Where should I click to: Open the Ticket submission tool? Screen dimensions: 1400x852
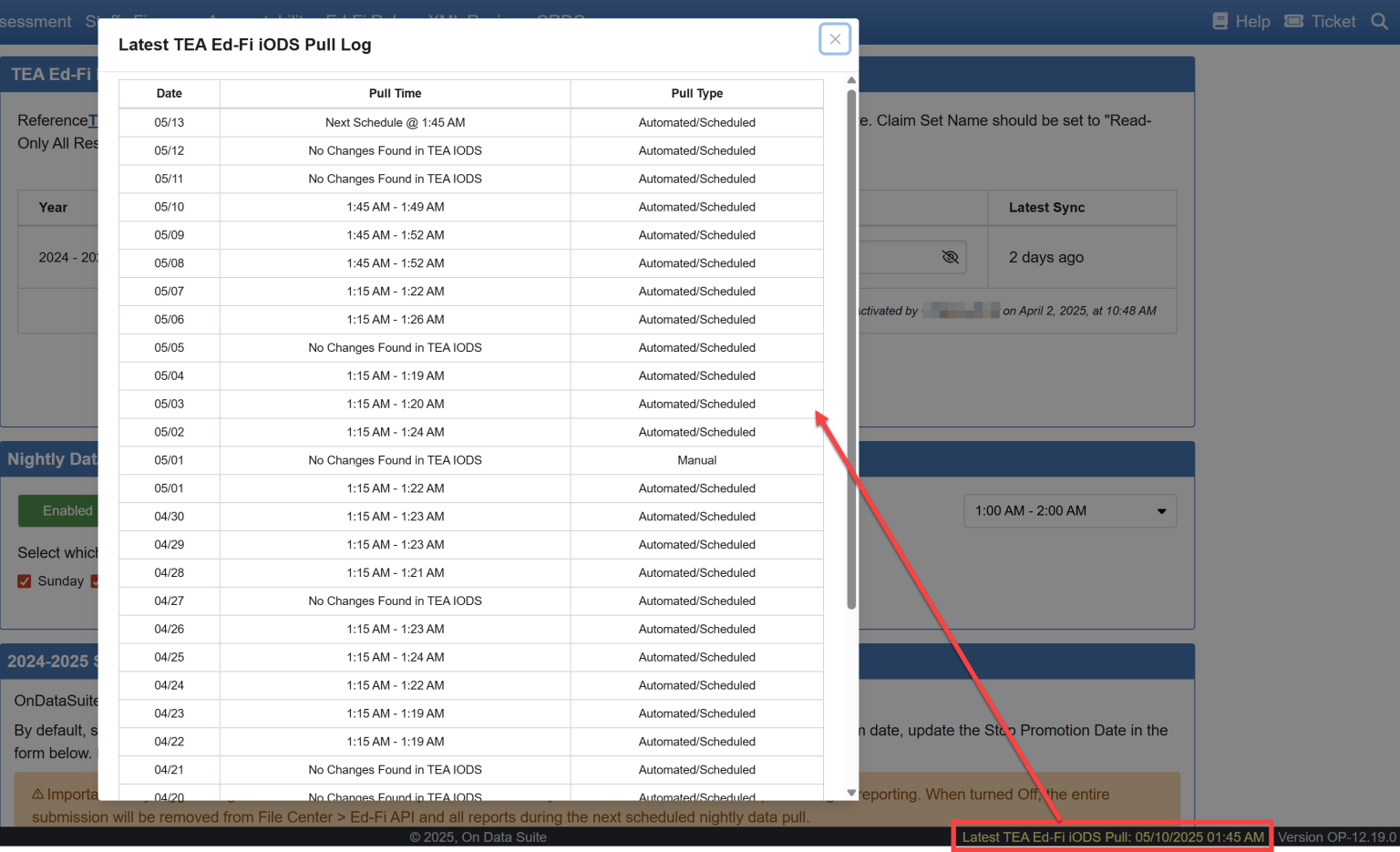(x=1319, y=21)
